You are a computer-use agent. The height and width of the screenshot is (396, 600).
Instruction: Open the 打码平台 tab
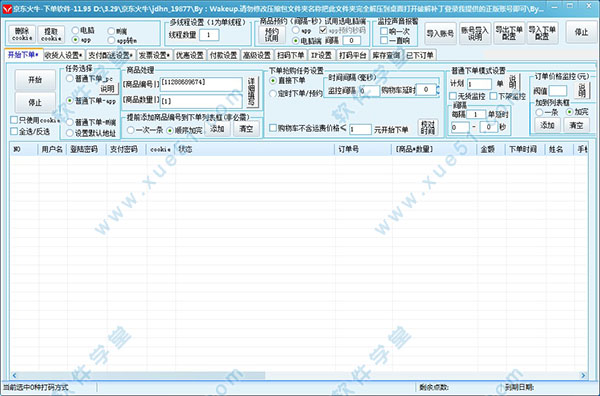352,55
